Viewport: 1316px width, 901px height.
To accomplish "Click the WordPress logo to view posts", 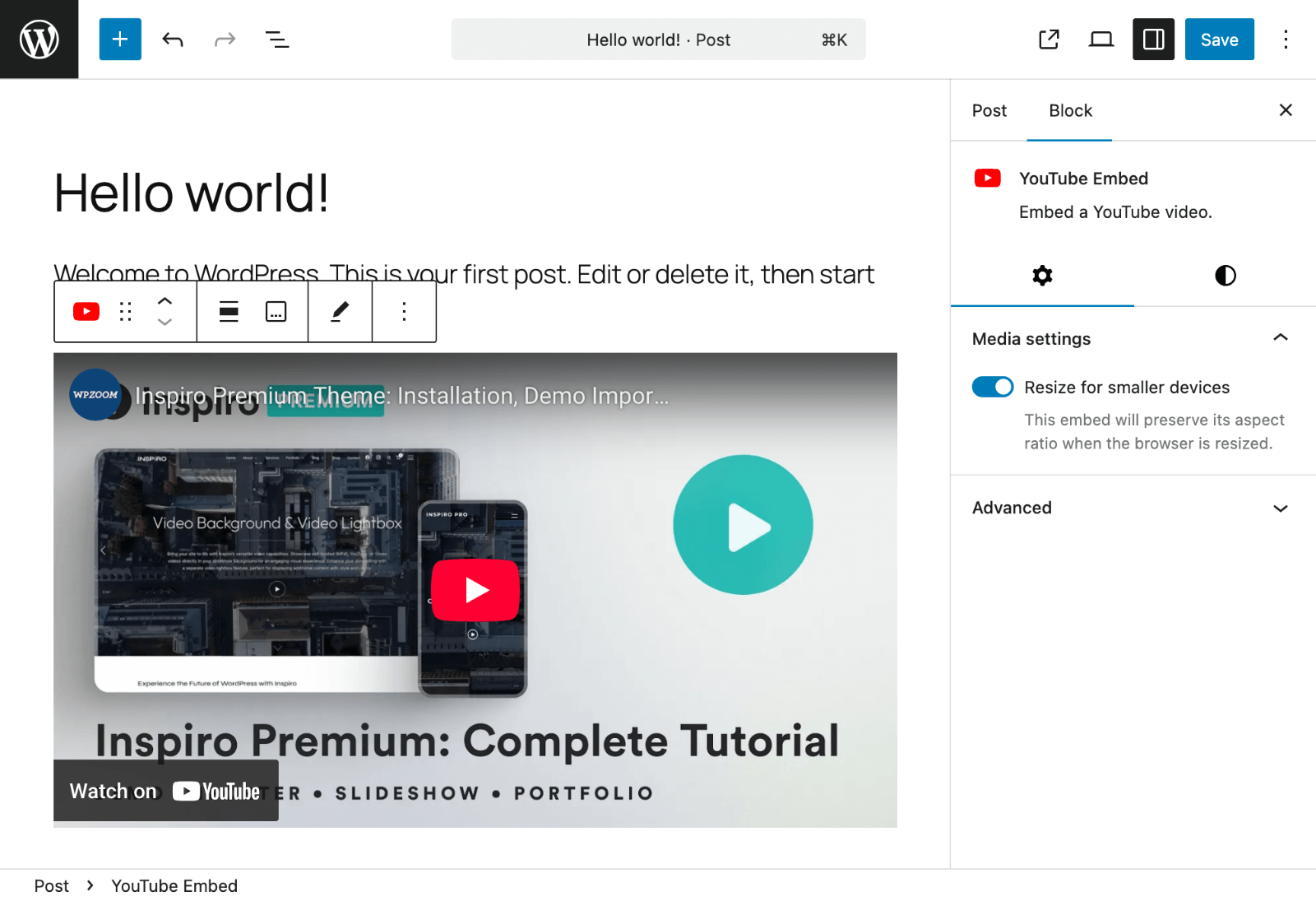I will tap(39, 39).
